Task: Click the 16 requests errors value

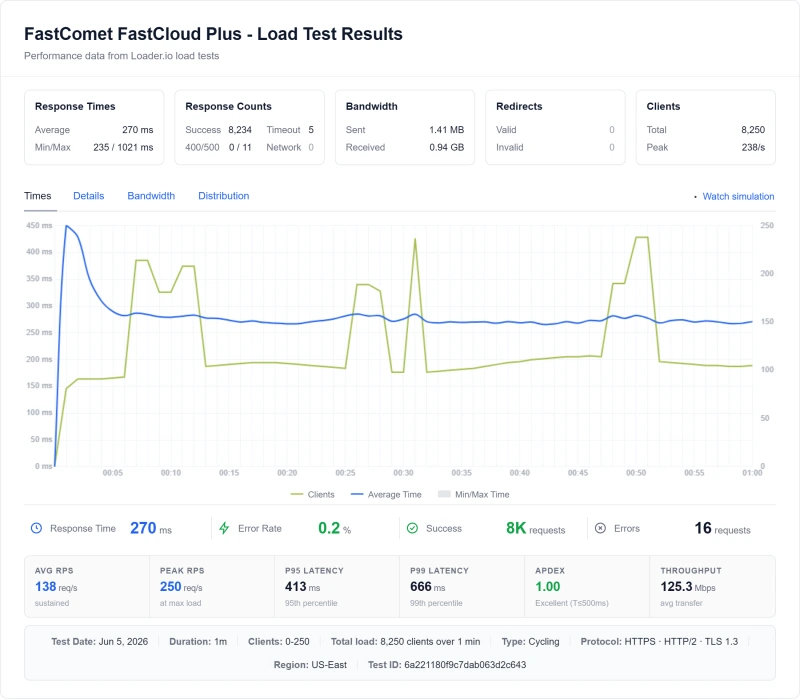Action: (722, 528)
